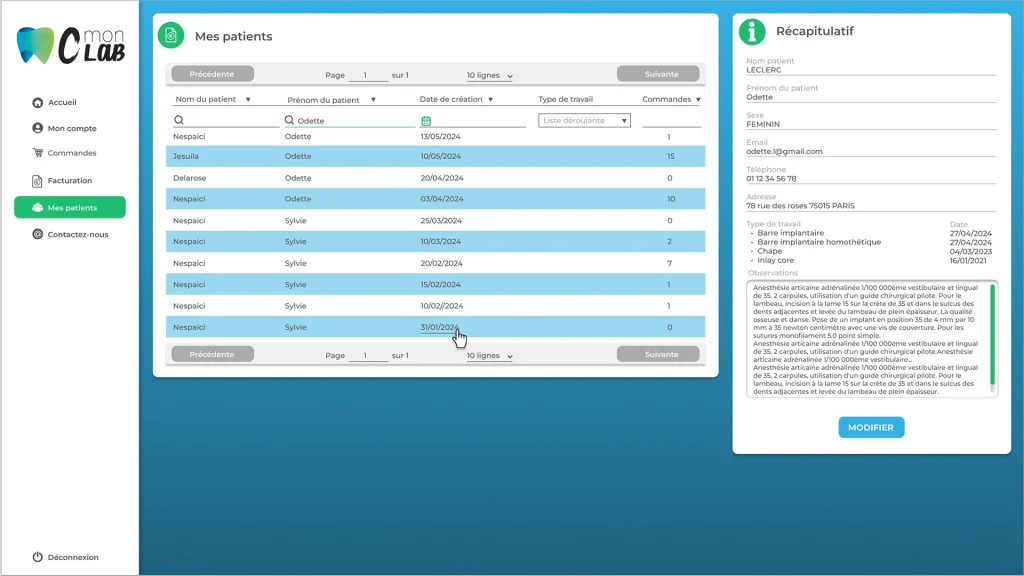Go to Commandes in sidebar
1024x576 pixels.
click(72, 153)
